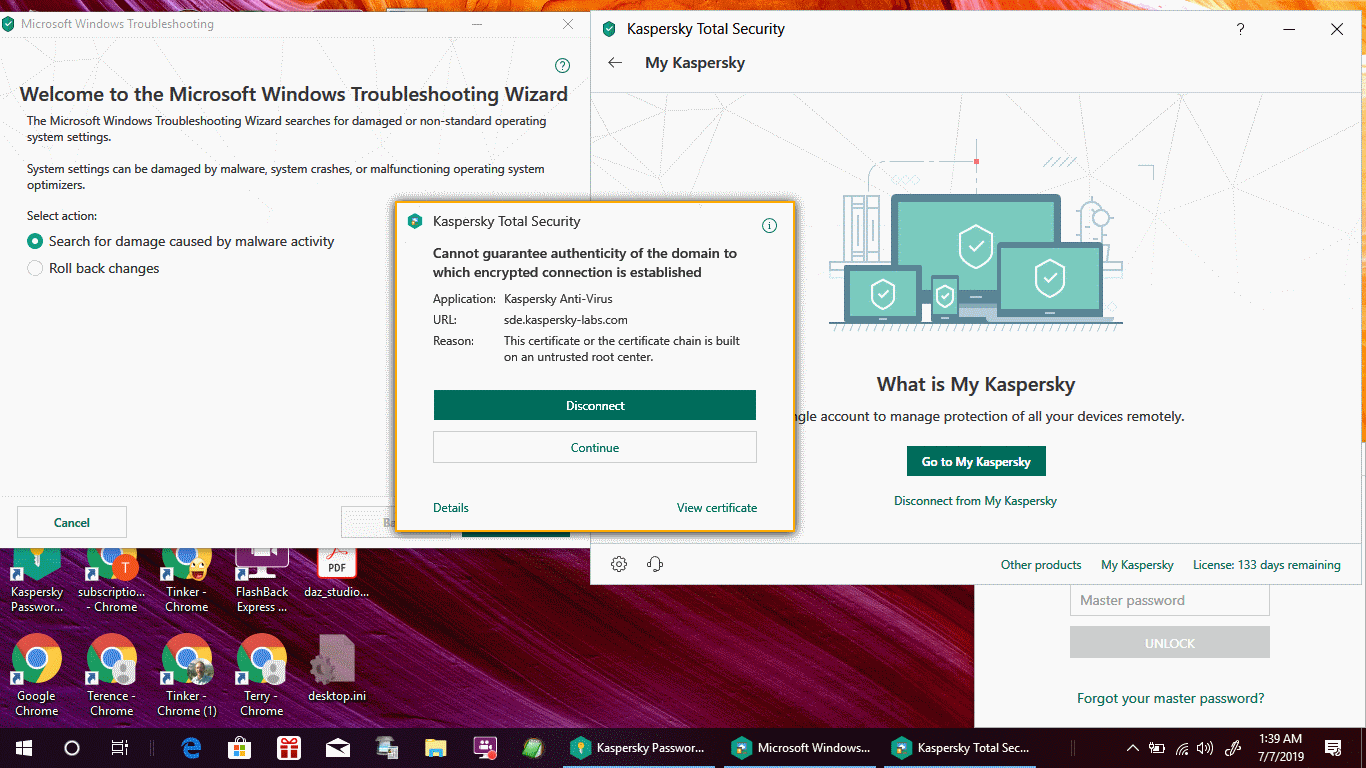Viewport: 1366px width, 768px height.
Task: Click the battery icon in system tray
Action: click(x=1157, y=748)
